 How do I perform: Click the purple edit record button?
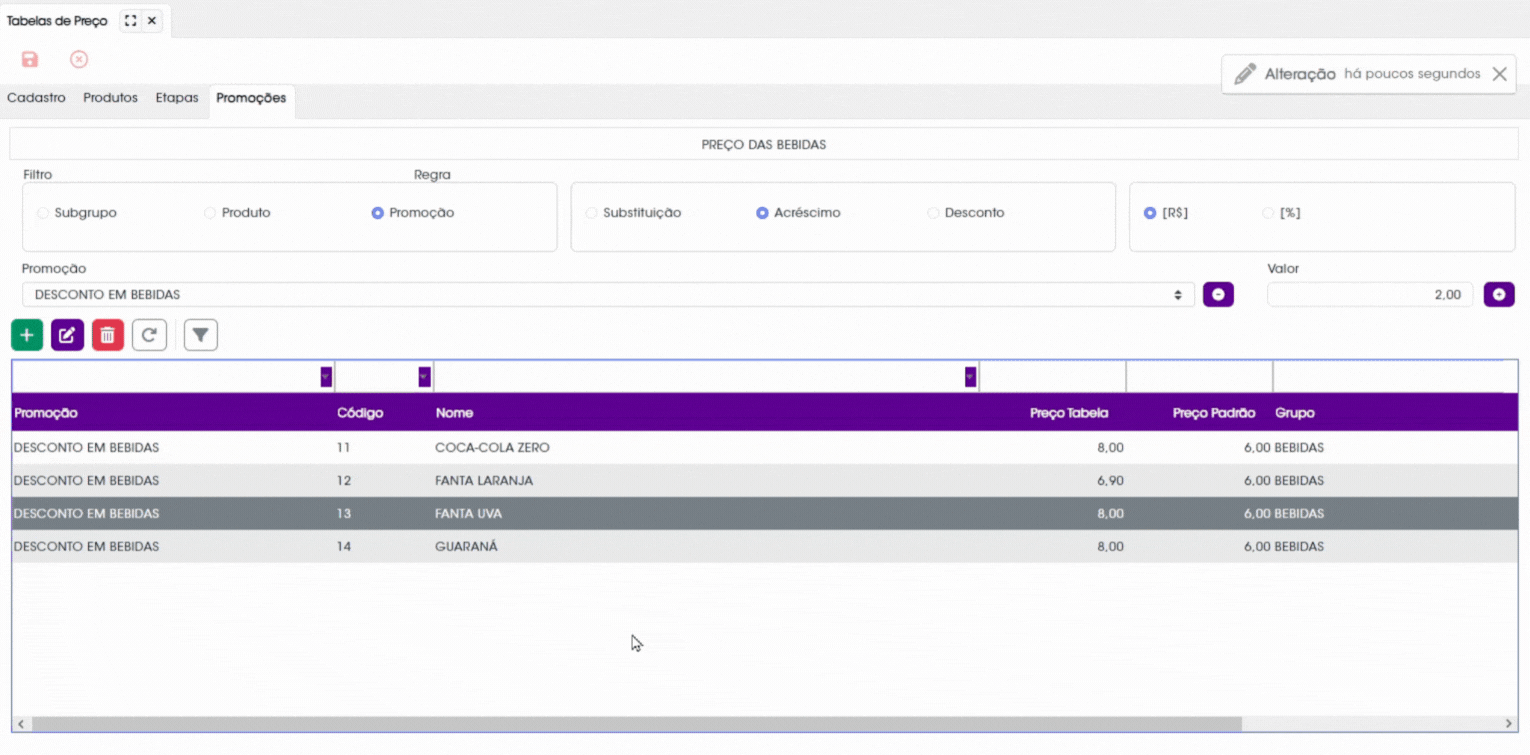pos(67,335)
